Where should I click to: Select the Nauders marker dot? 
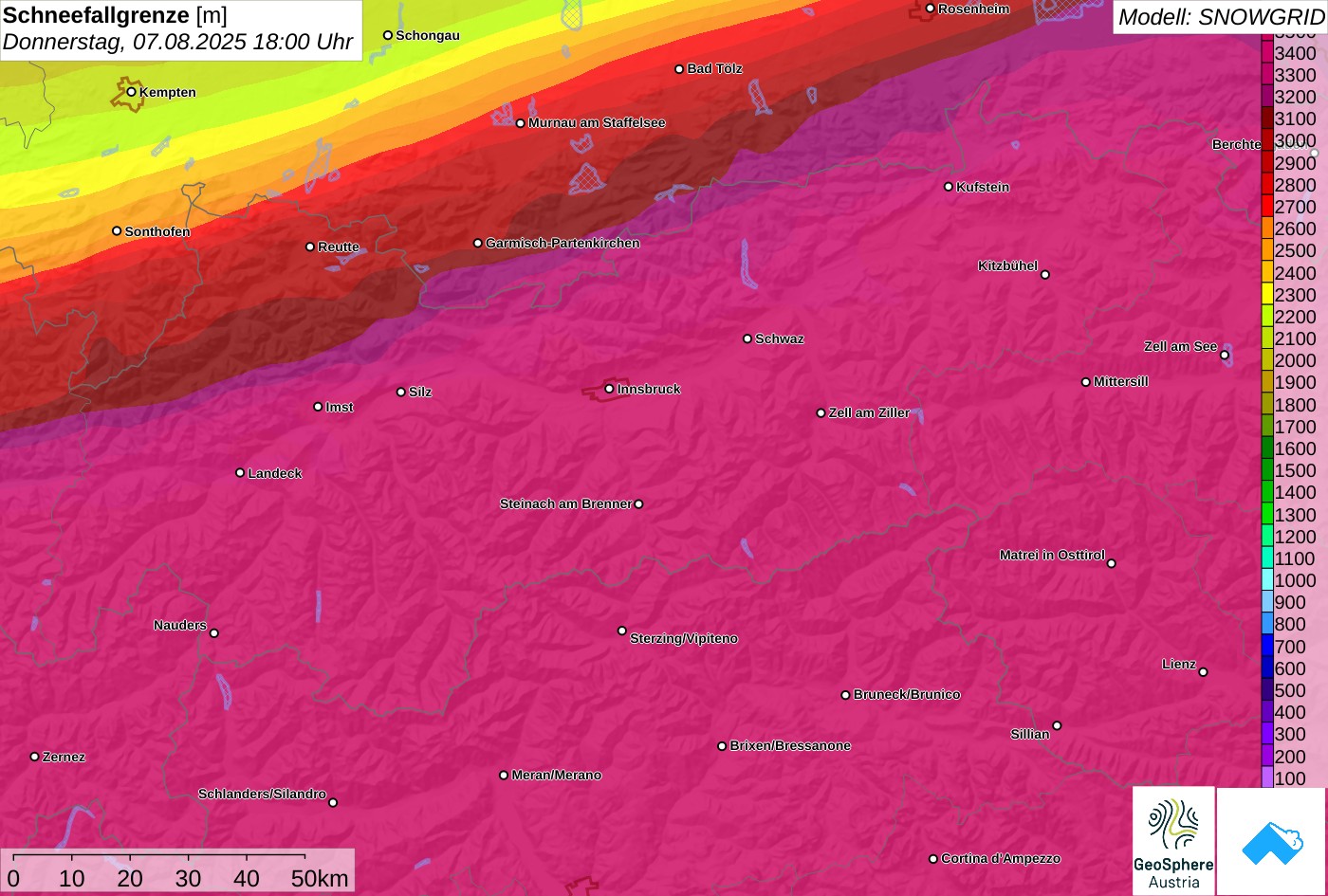coord(213,633)
